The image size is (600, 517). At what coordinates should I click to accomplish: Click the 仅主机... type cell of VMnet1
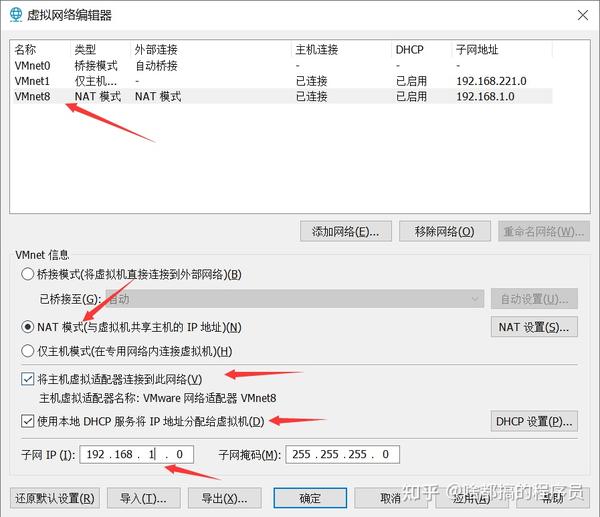click(96, 81)
